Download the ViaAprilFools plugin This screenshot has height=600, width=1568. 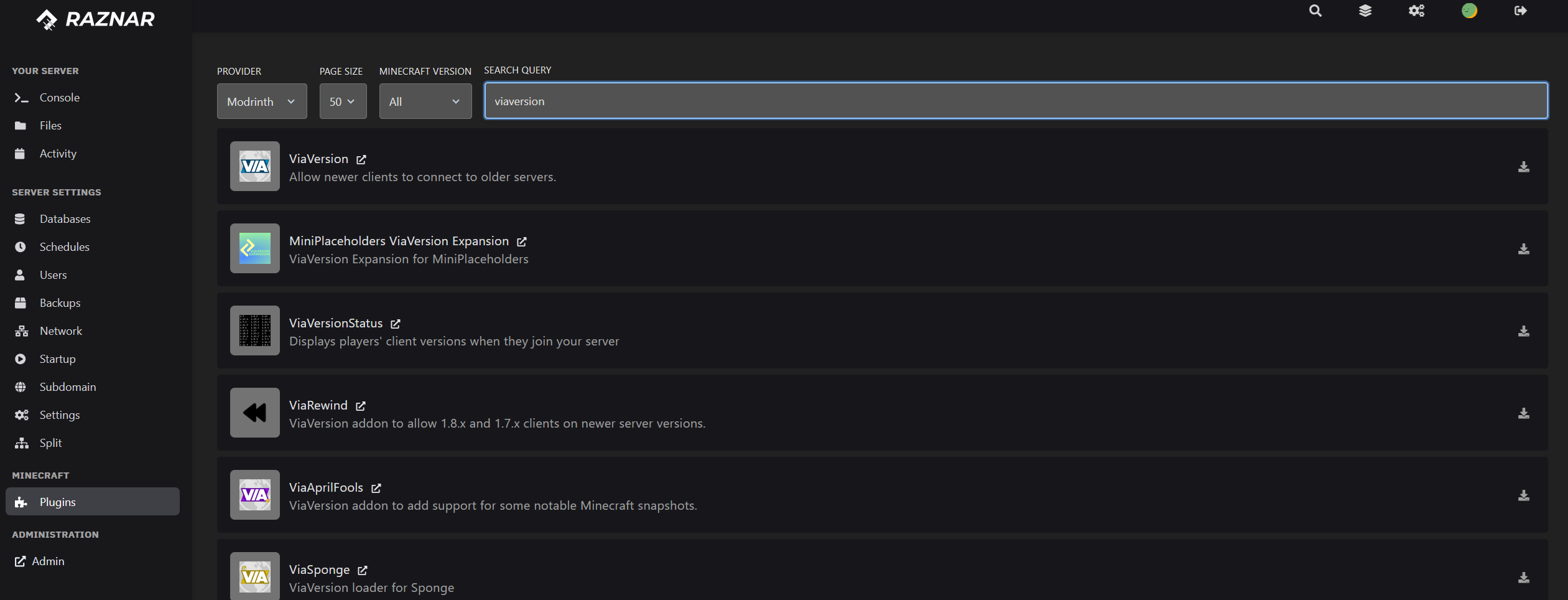[x=1524, y=495]
